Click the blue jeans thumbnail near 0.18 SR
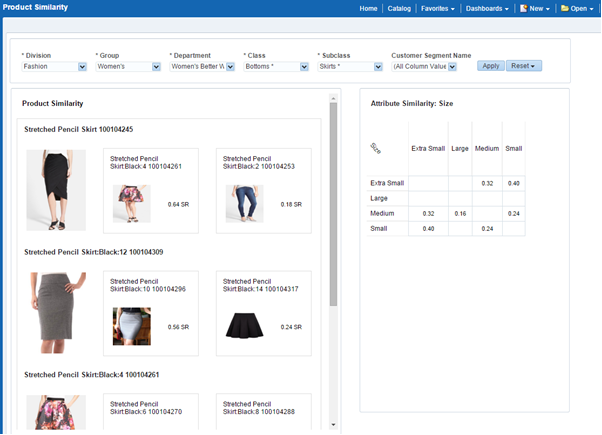Screen dimensions: 602x435 244,204
